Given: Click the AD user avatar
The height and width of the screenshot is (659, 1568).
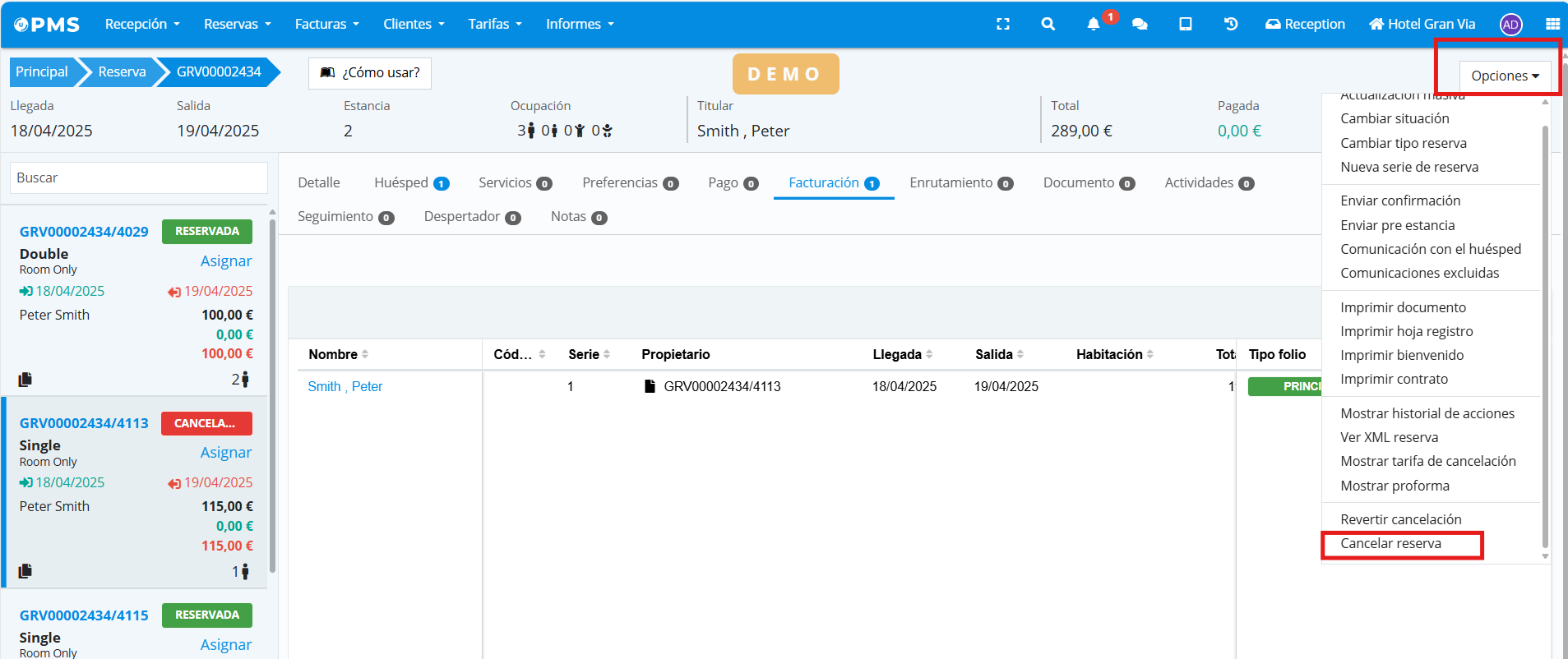Looking at the screenshot, I should click(x=1510, y=25).
